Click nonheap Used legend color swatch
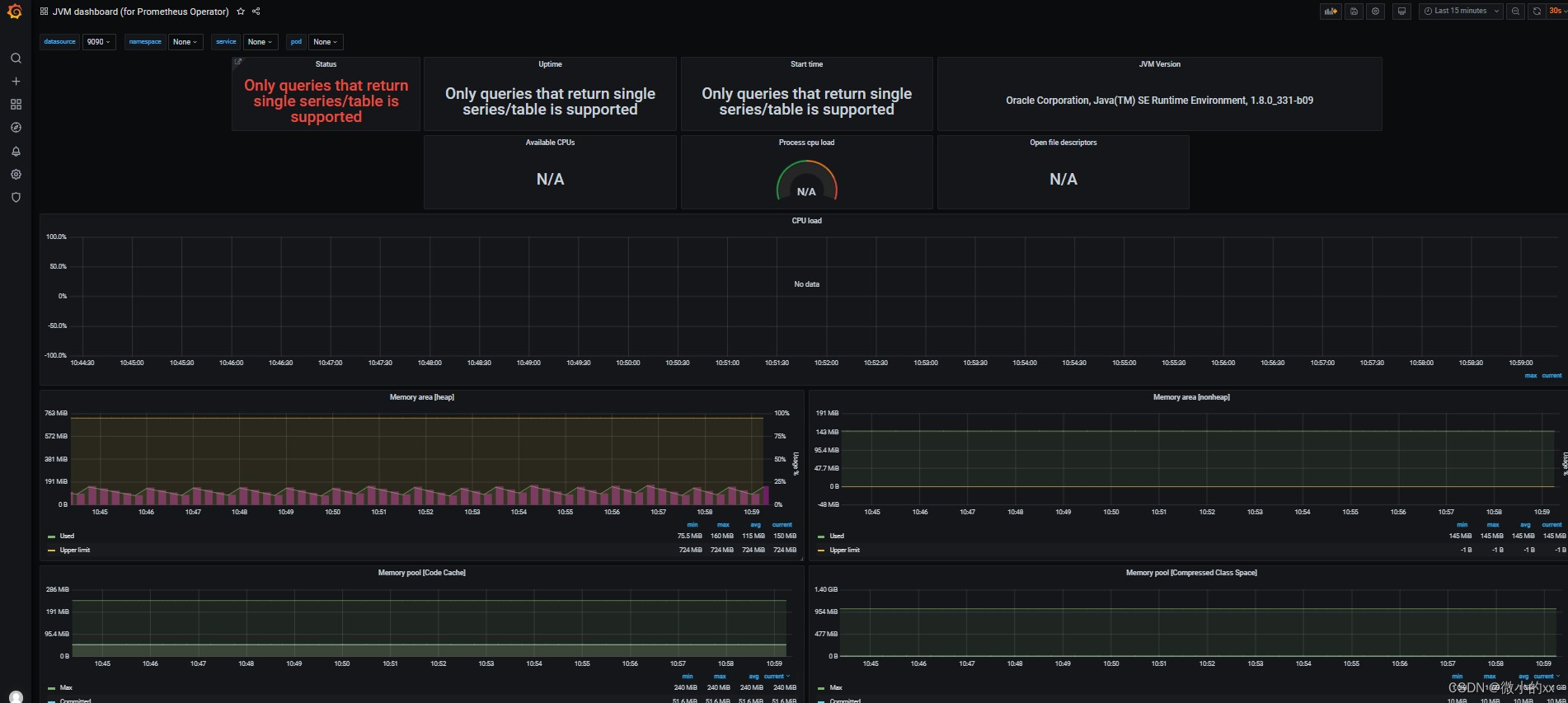Image resolution: width=1568 pixels, height=703 pixels. tap(821, 537)
